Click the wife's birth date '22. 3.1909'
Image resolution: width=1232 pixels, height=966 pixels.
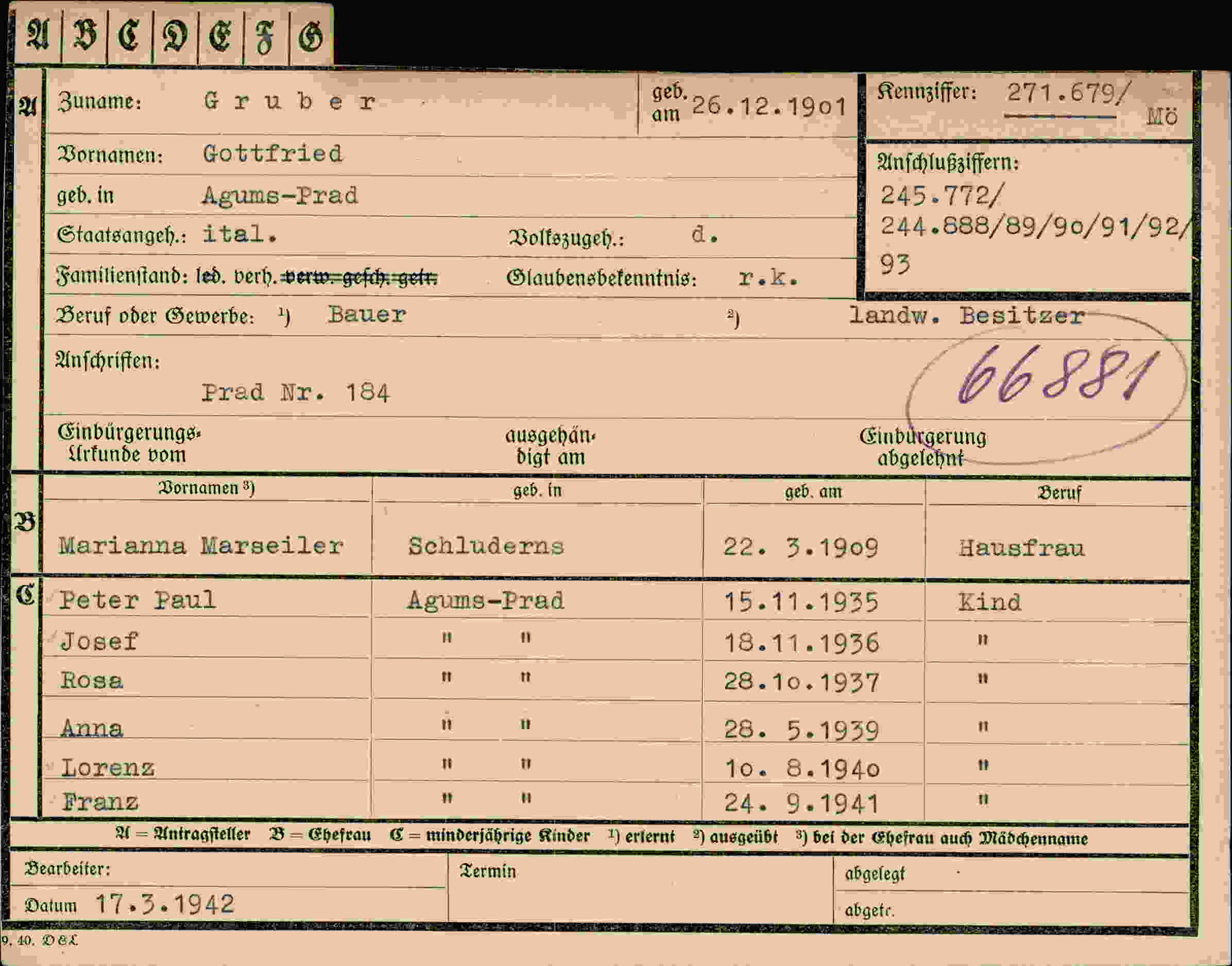tap(801, 547)
